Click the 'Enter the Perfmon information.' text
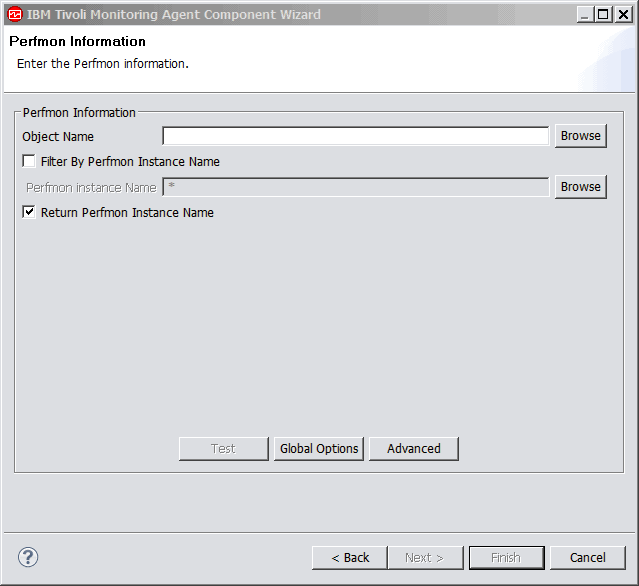Viewport: 639px width, 586px height. tap(103, 64)
